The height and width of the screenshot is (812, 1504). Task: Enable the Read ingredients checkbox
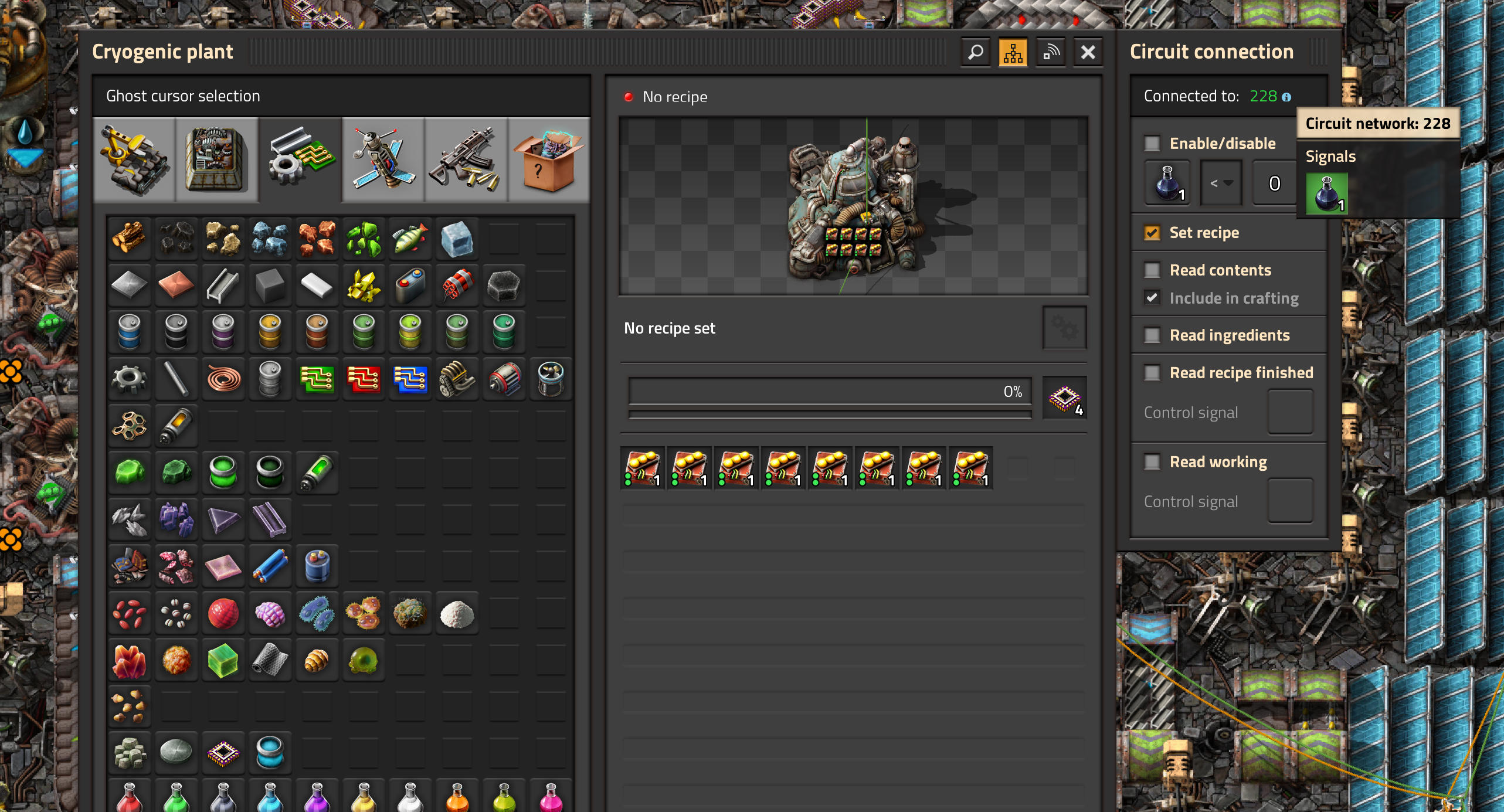point(1152,335)
